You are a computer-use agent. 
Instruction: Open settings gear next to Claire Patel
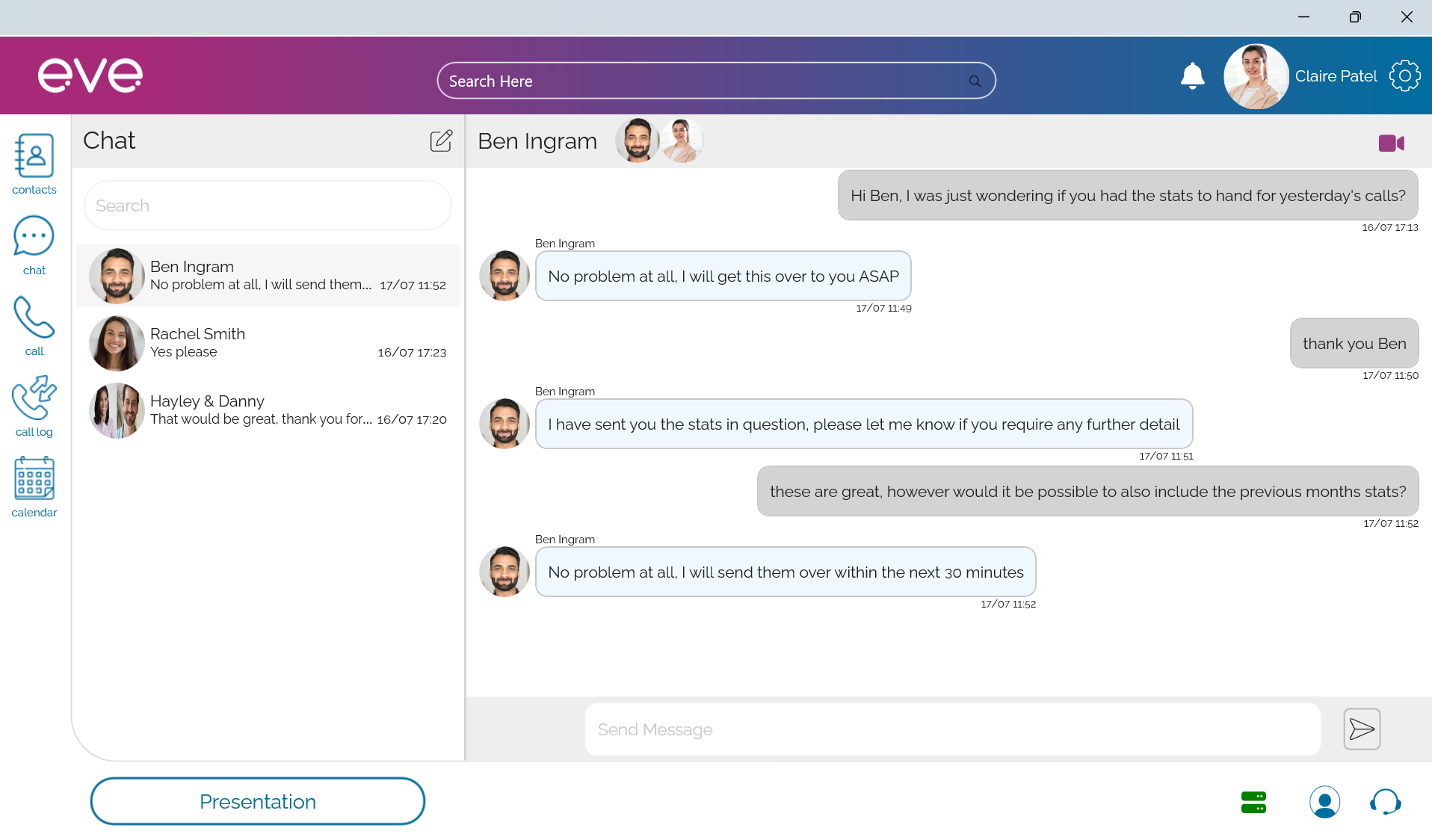tap(1404, 76)
